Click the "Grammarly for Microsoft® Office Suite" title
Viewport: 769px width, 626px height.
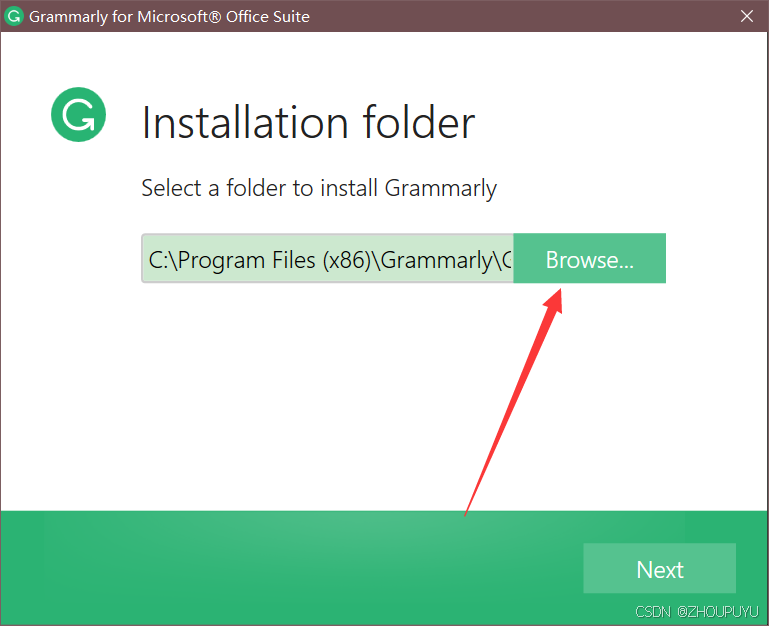169,17
